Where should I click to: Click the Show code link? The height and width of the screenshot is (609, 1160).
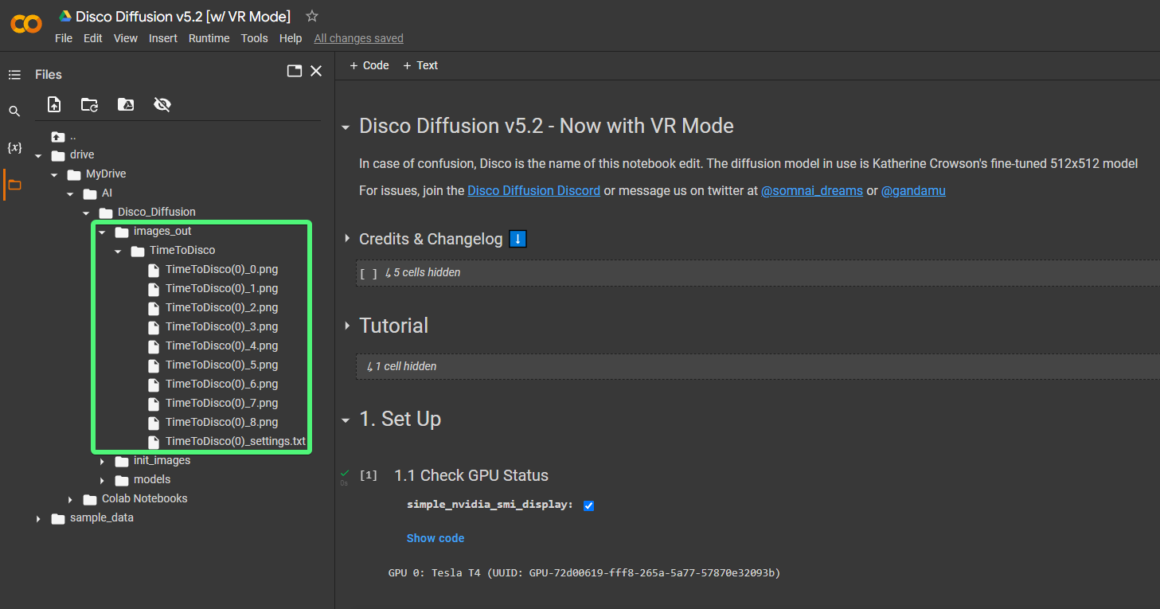[x=435, y=537]
